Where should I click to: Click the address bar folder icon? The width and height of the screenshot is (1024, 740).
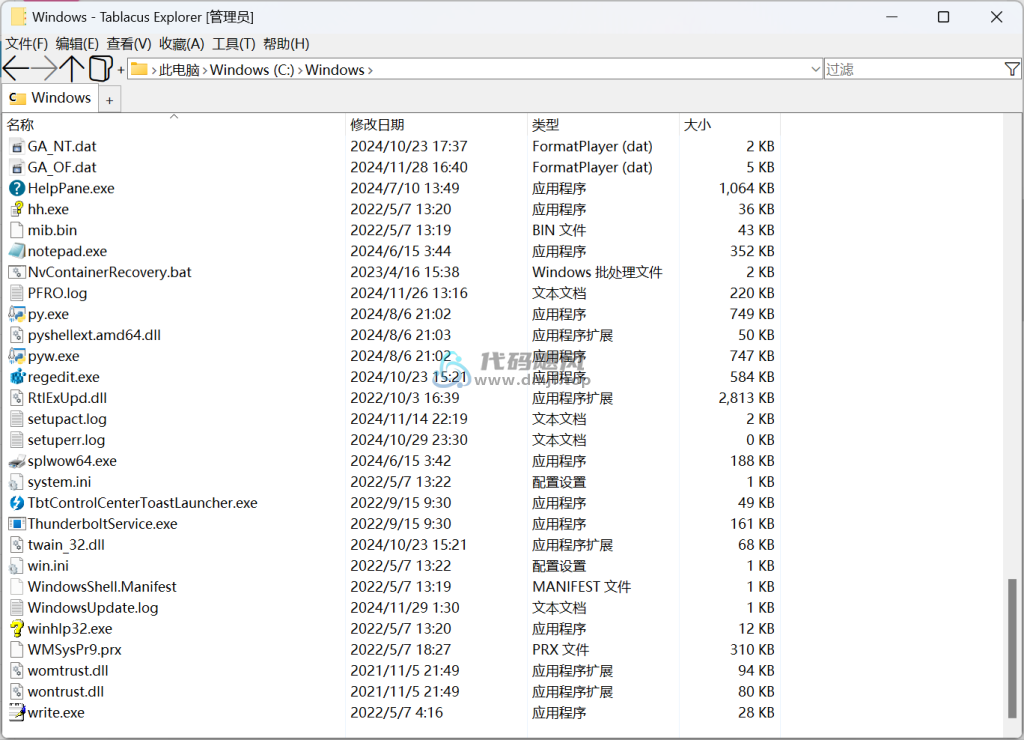click(138, 69)
